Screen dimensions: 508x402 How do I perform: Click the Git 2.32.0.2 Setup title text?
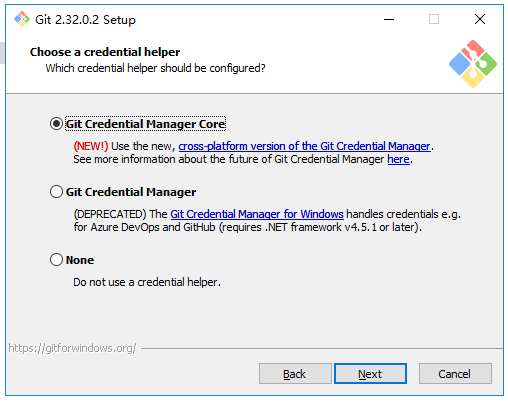pyautogui.click(x=85, y=20)
